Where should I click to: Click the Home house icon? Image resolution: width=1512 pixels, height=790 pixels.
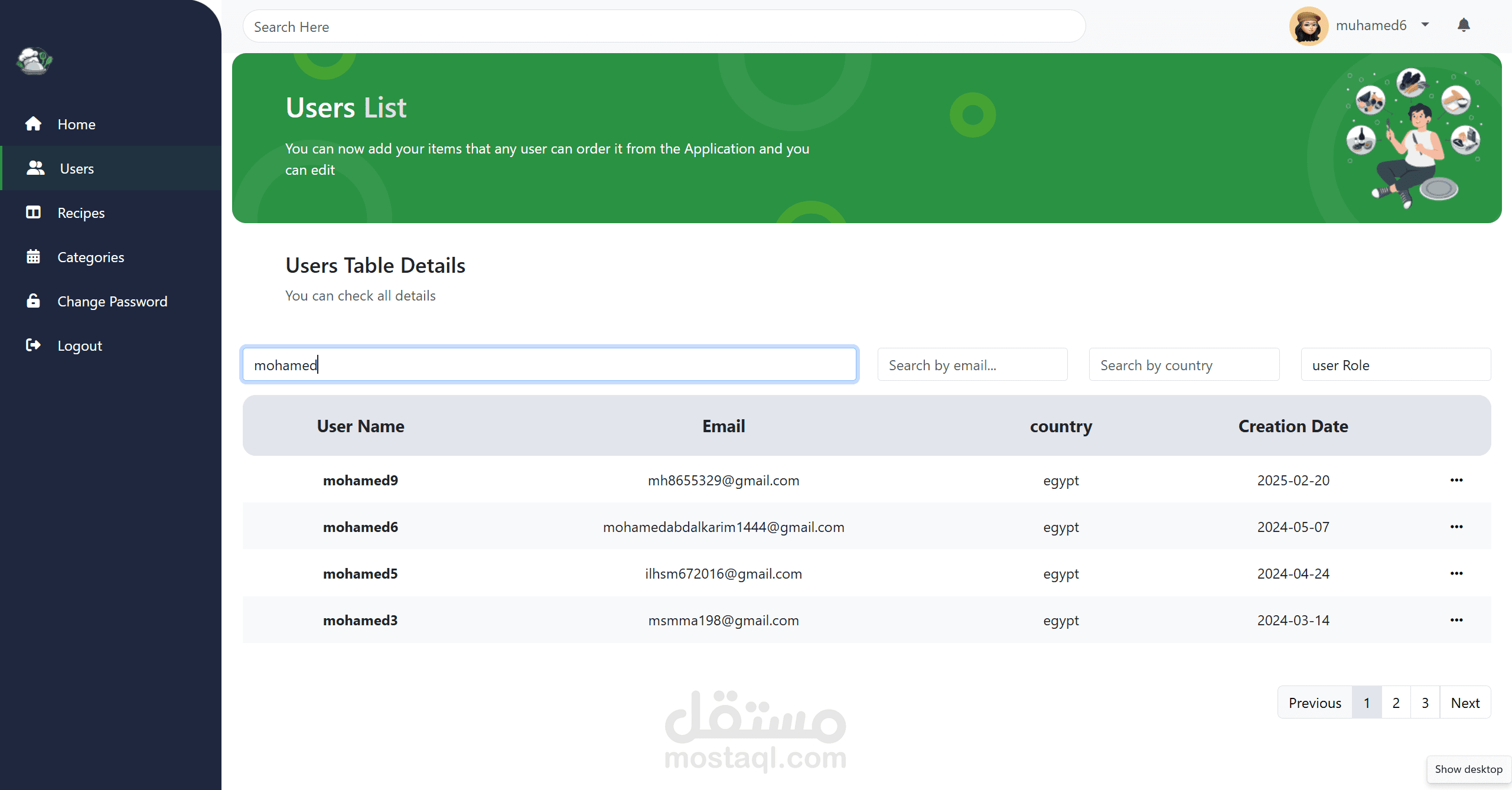coord(33,123)
